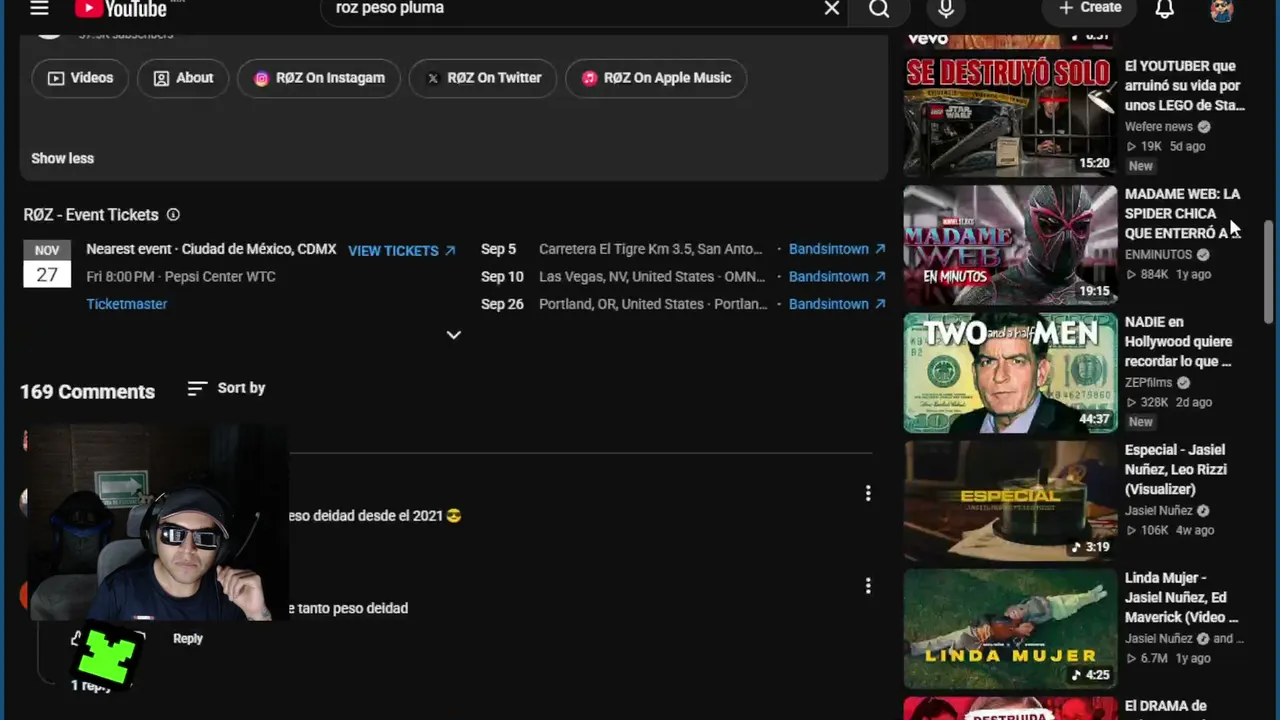Open the Linda Mujer video thumbnail
This screenshot has width=1280, height=720.
1010,628
